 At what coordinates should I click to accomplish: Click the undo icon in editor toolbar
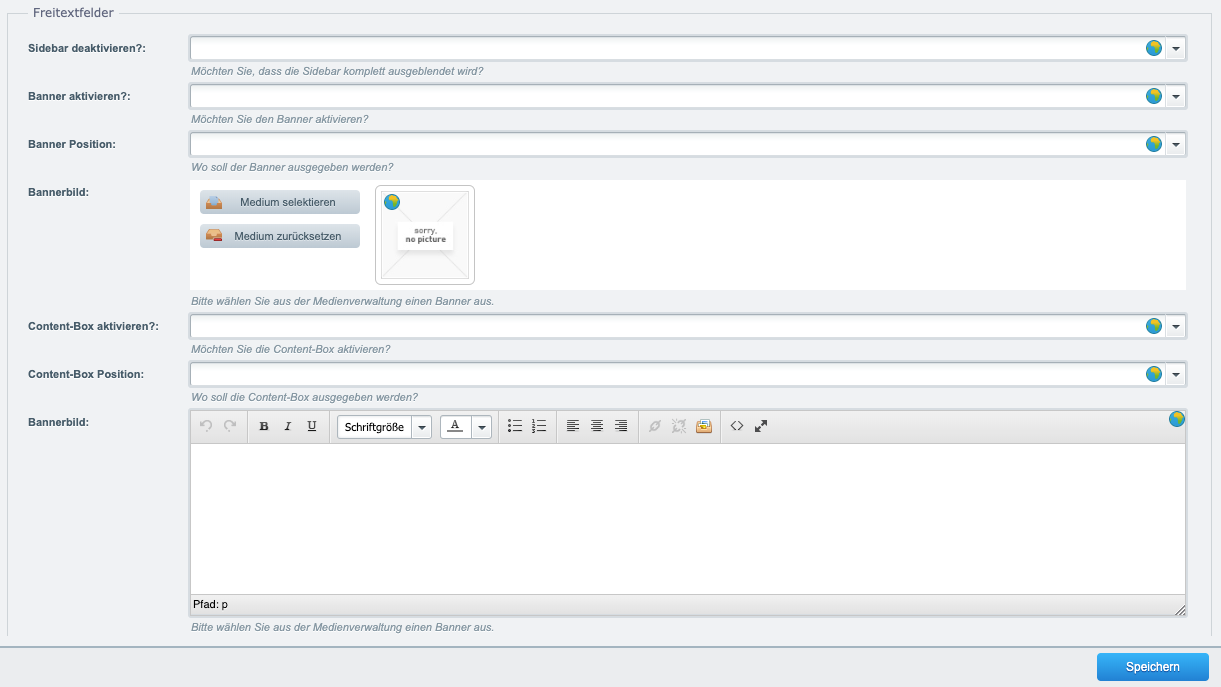(206, 426)
